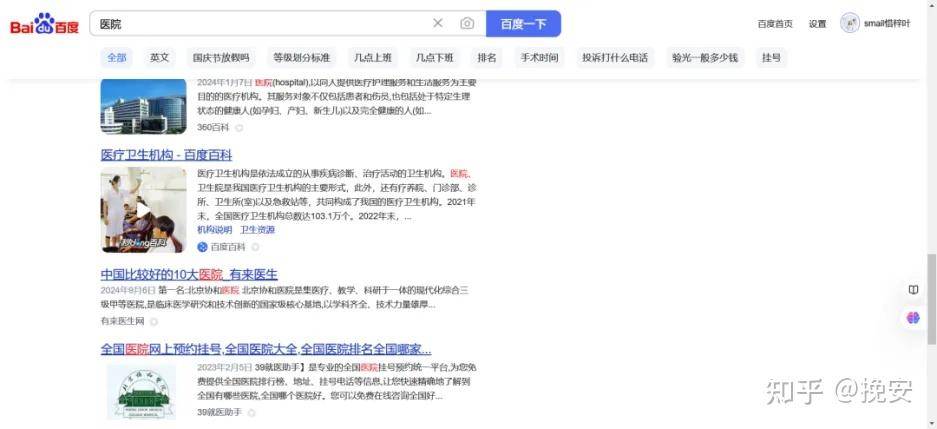
Task: Click the 百度百科 source text
Action: [x=228, y=247]
